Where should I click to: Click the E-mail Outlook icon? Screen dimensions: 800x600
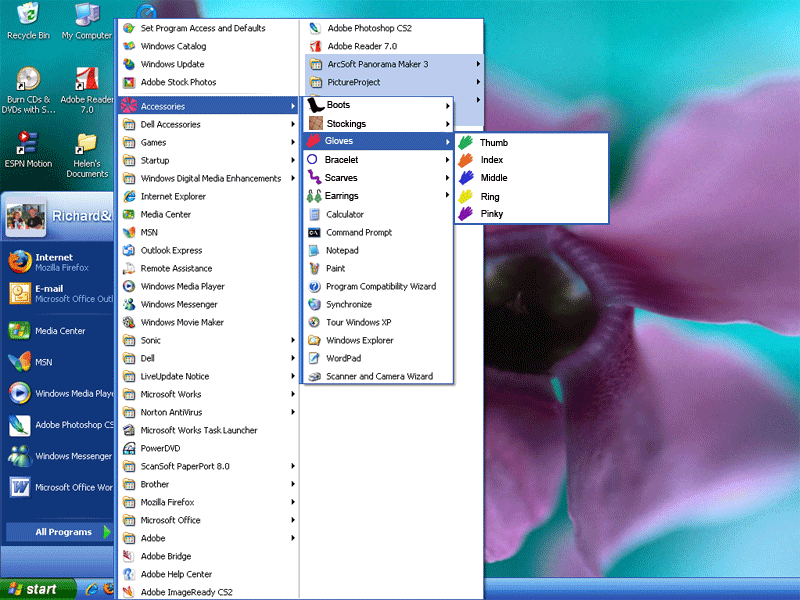point(20,293)
